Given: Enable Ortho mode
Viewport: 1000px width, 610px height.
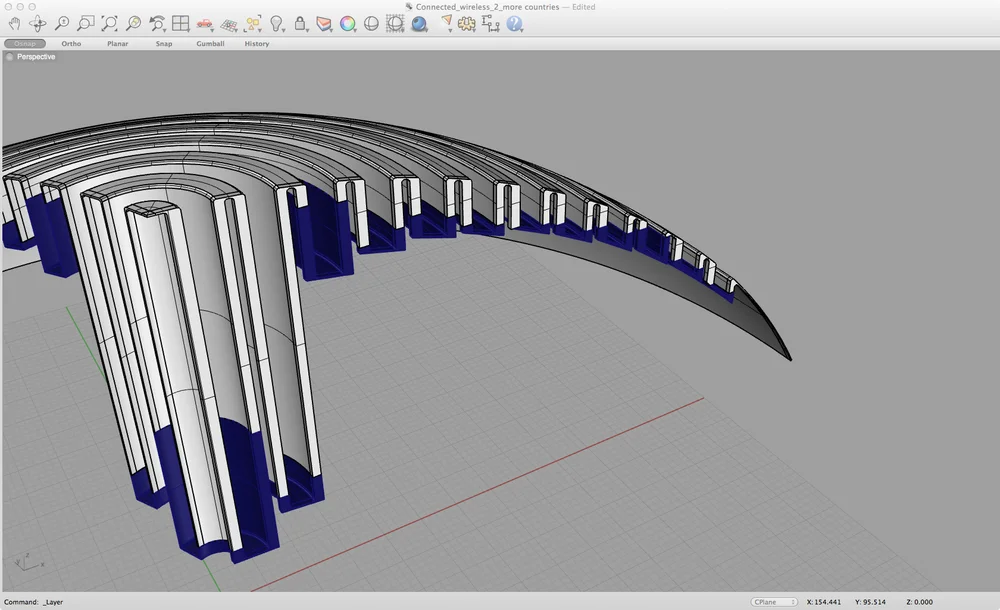Looking at the screenshot, I should (71, 44).
